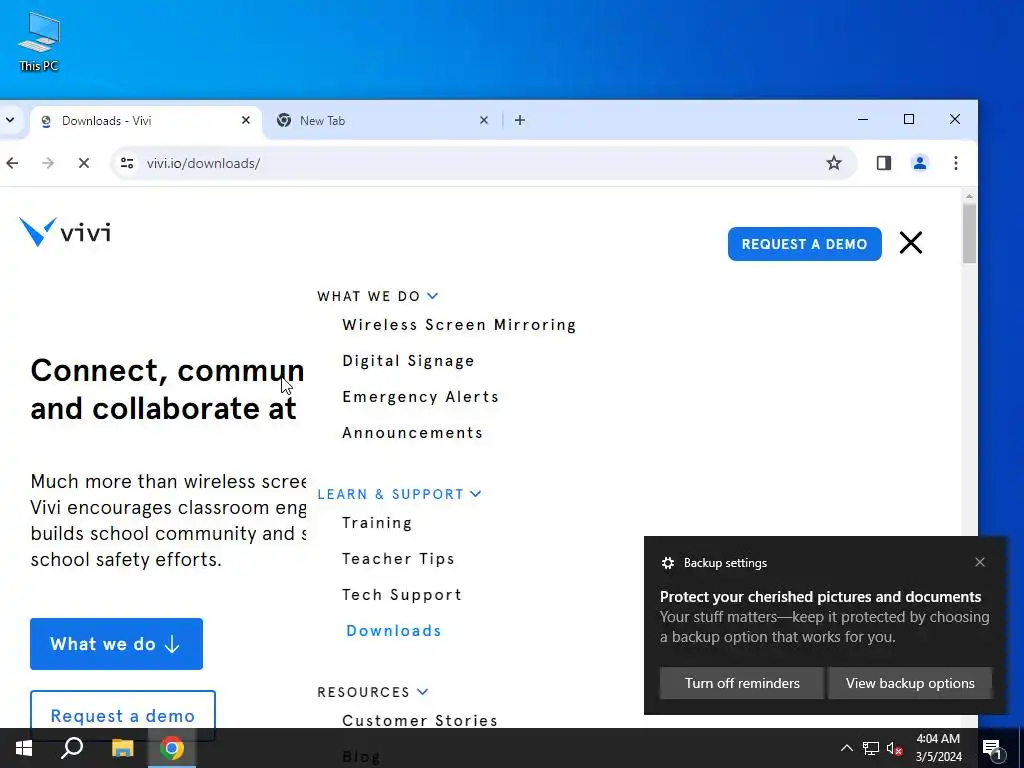Click the scrollbar up arrow
The image size is (1024, 768).
[969, 196]
